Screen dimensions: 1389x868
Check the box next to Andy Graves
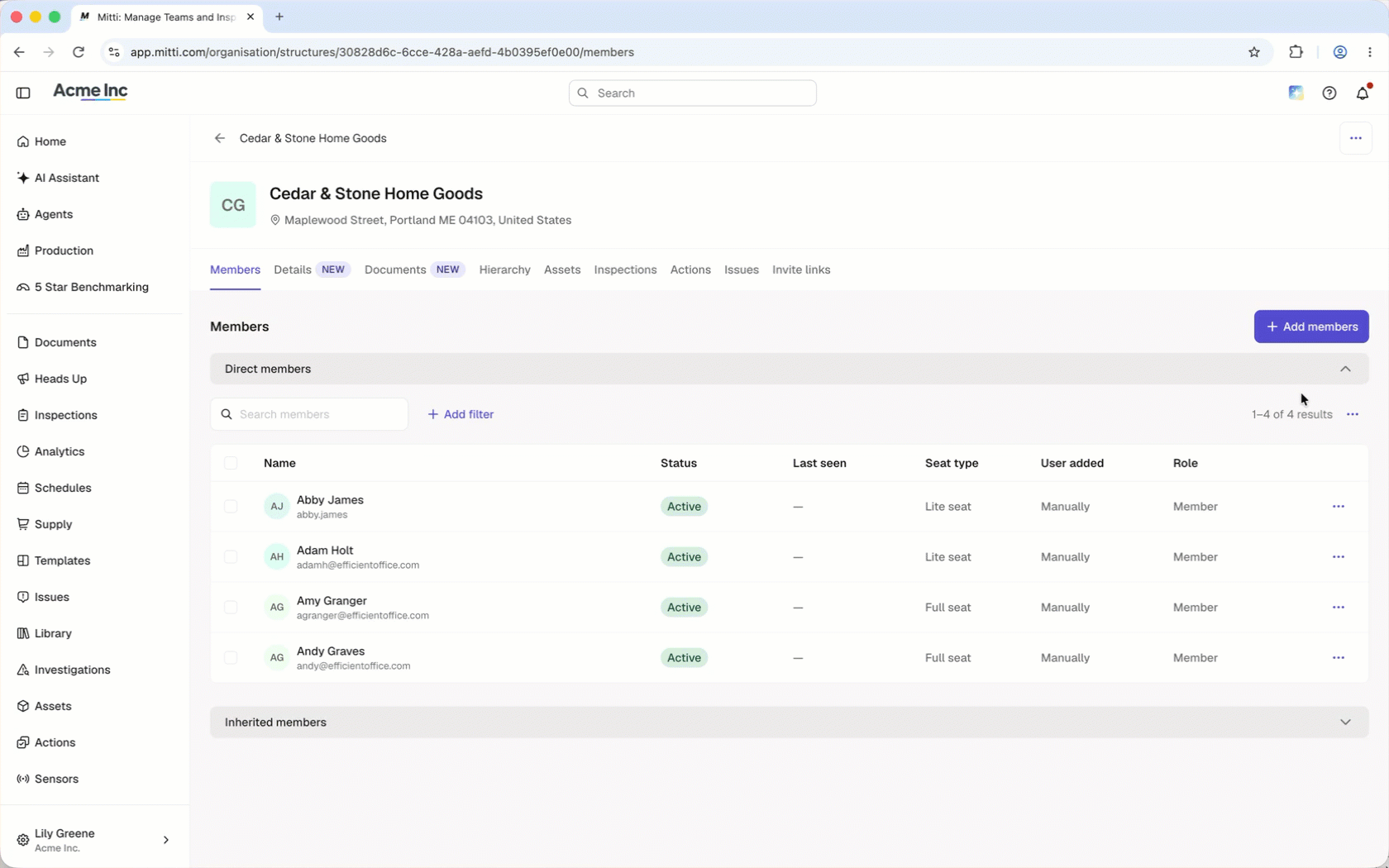[231, 658]
